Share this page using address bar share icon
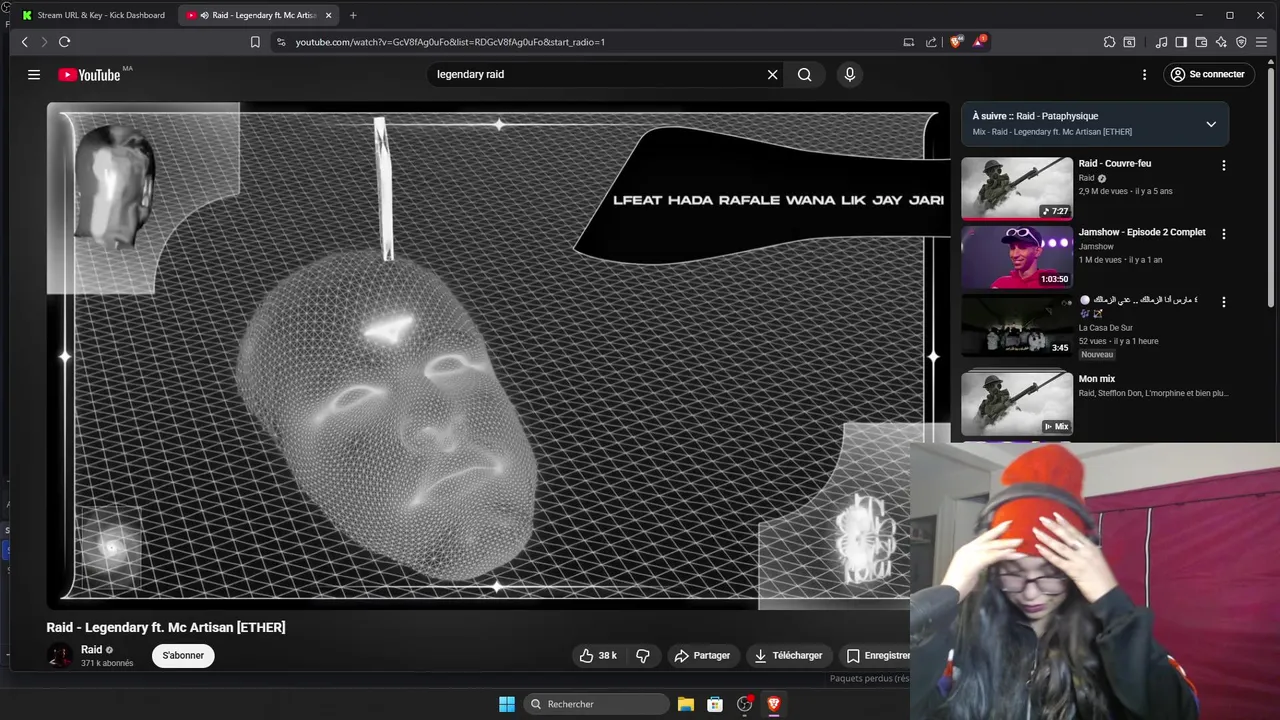 click(931, 42)
